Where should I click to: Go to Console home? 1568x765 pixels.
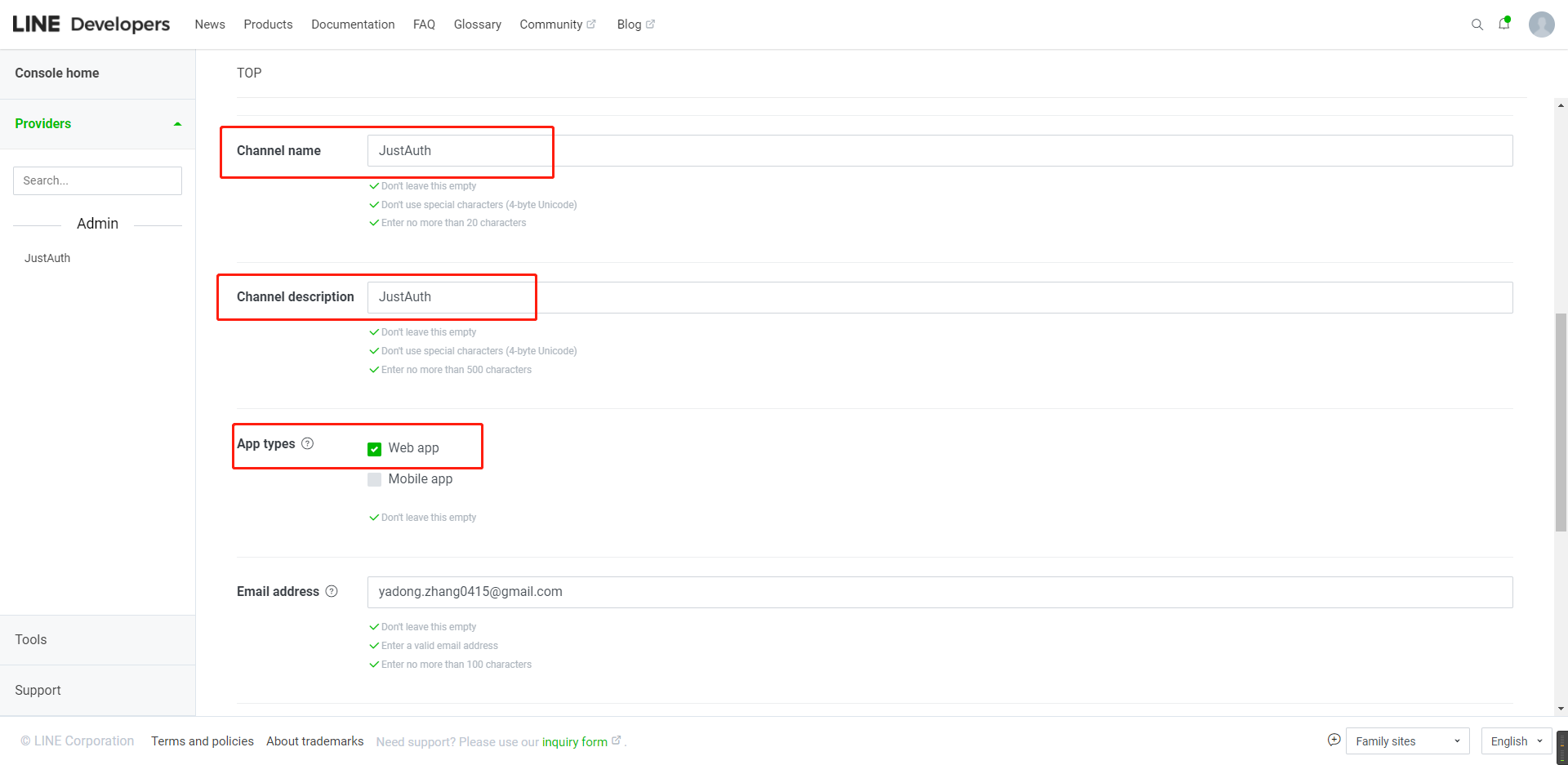(x=57, y=73)
